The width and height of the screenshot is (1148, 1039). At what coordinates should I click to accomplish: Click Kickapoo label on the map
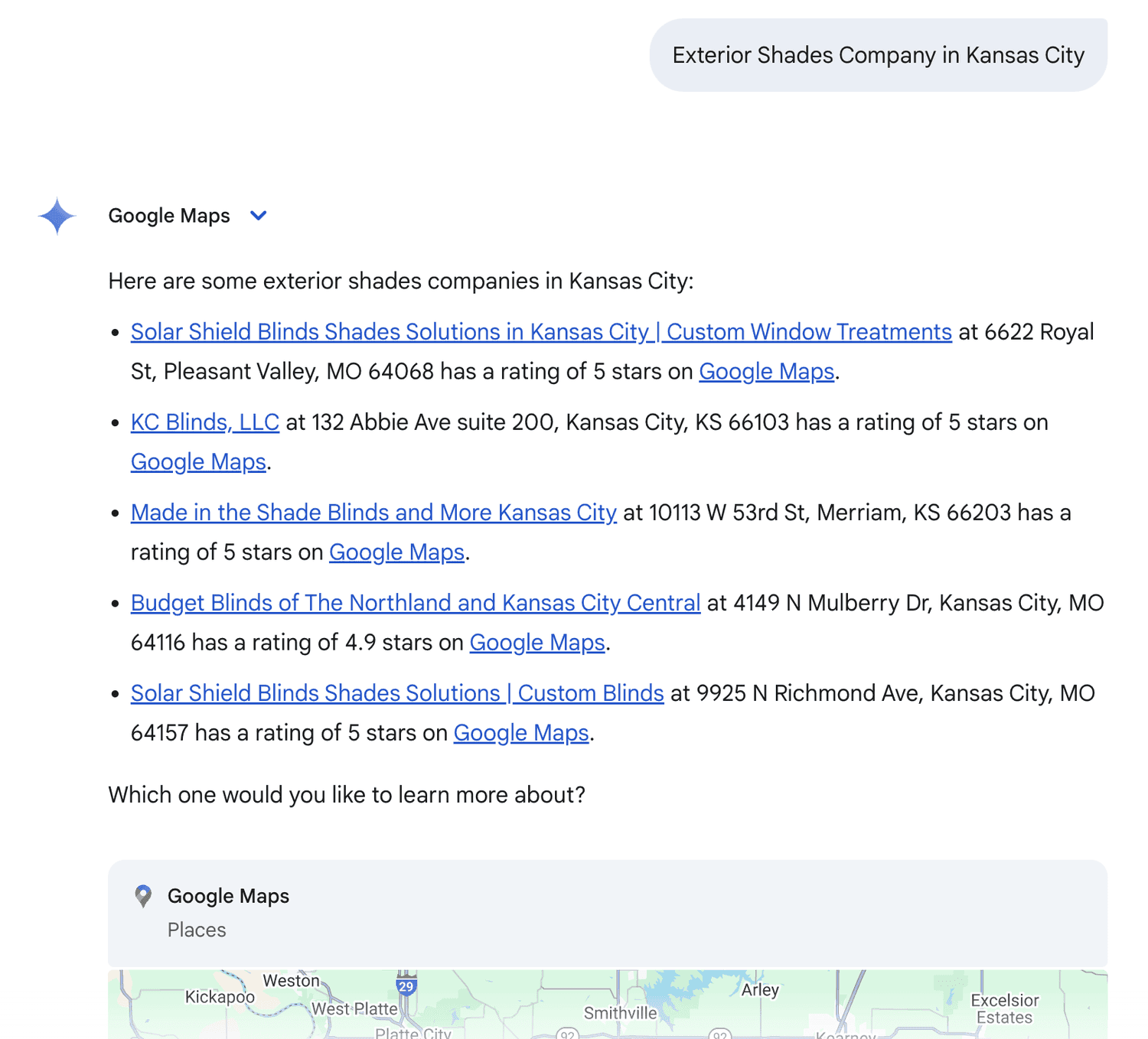pyautogui.click(x=220, y=997)
